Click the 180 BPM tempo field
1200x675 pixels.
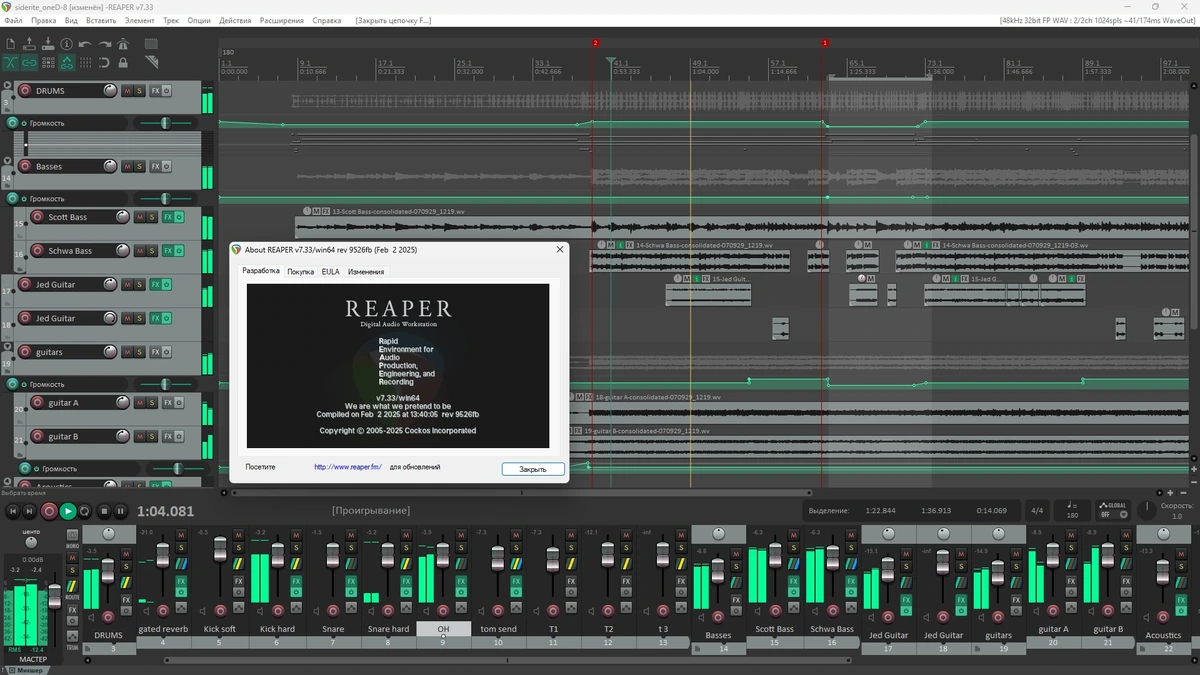tap(1072, 510)
